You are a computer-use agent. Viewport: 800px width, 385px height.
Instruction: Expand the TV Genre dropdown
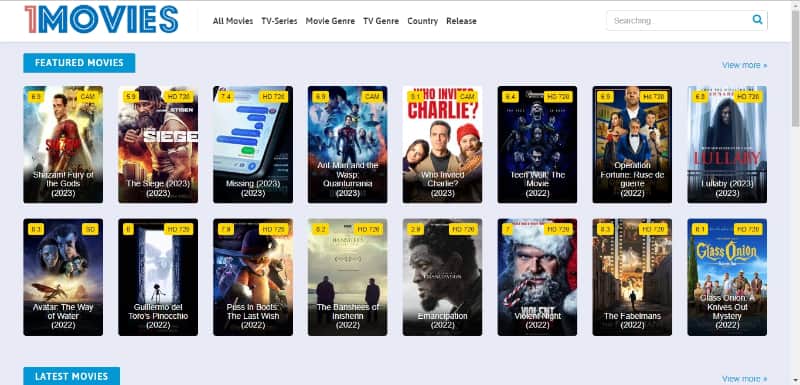pyautogui.click(x=381, y=21)
